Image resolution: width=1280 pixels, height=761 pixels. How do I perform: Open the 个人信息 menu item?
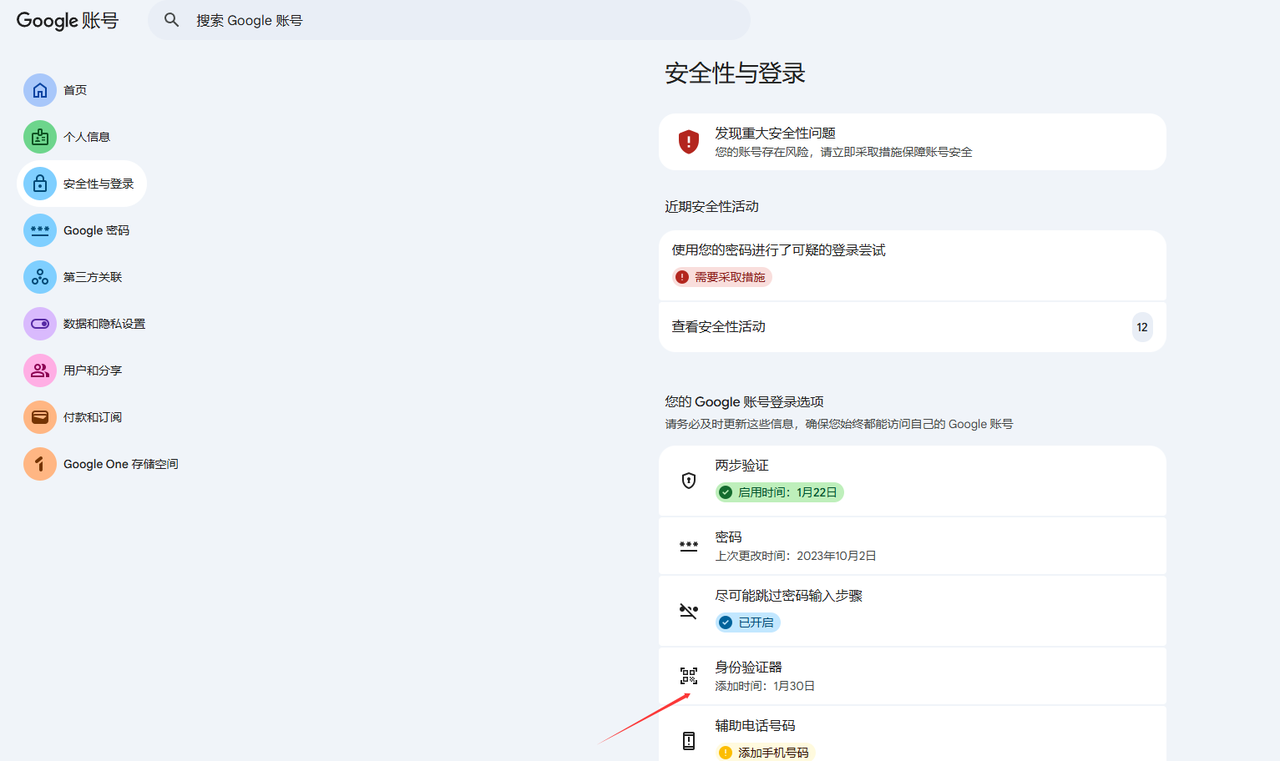coord(68,137)
